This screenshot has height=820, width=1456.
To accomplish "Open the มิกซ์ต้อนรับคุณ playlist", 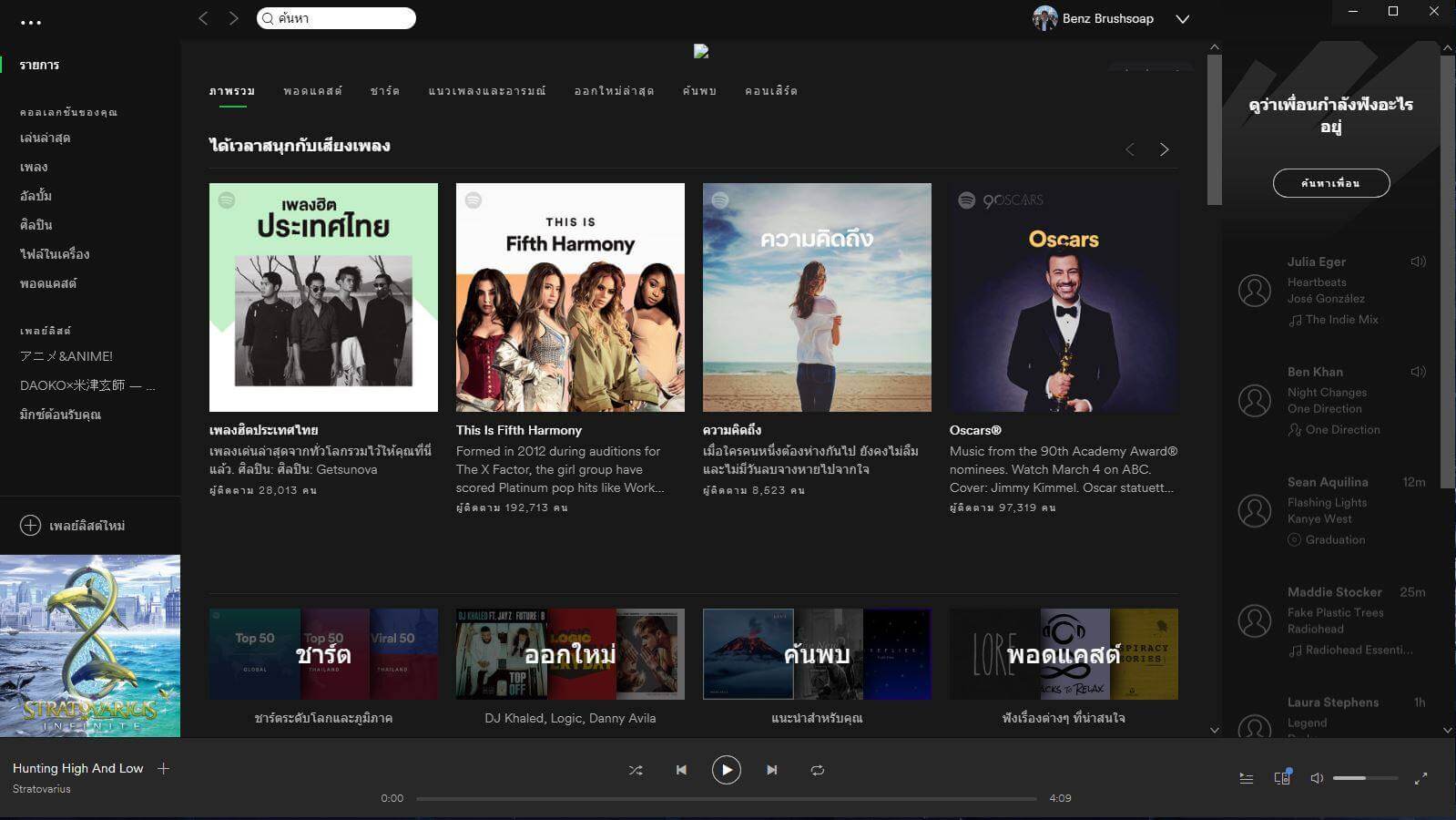I will tap(60, 415).
